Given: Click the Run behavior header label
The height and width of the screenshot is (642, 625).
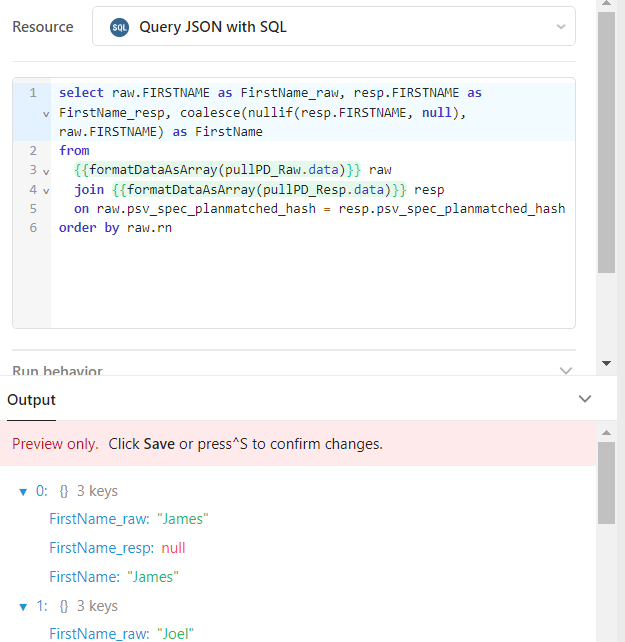Looking at the screenshot, I should point(57,371).
